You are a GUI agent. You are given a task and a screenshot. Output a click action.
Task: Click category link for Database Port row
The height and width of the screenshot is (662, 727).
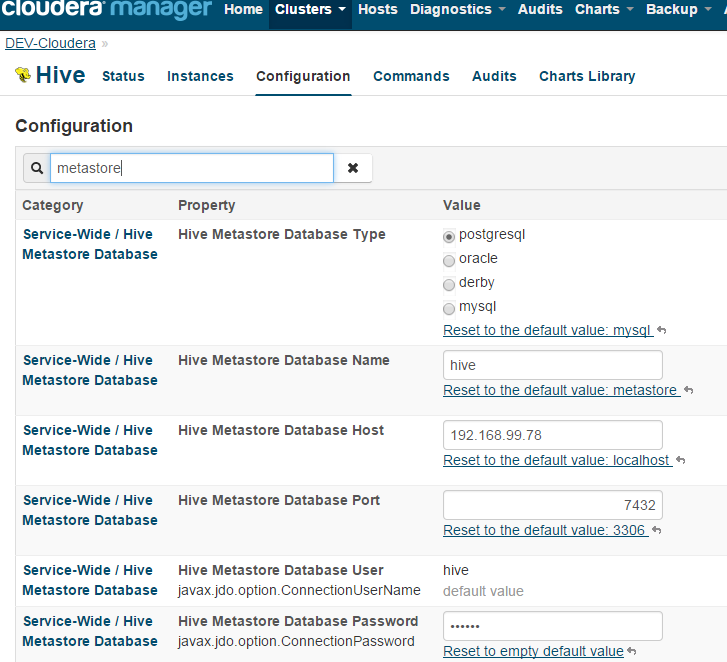pos(90,510)
